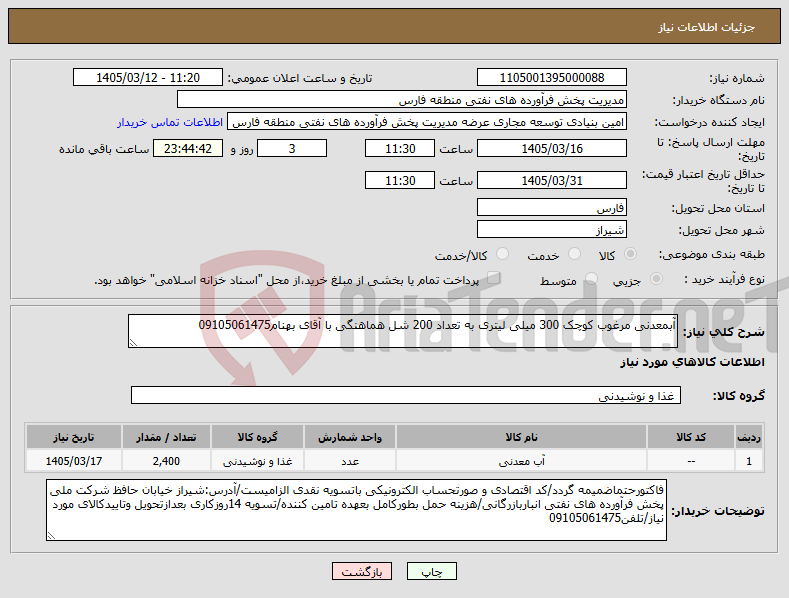Image resolution: width=789 pixels, height=598 pixels.
Task: Open the اطلاعات تماس خریدار link
Action: (170, 122)
